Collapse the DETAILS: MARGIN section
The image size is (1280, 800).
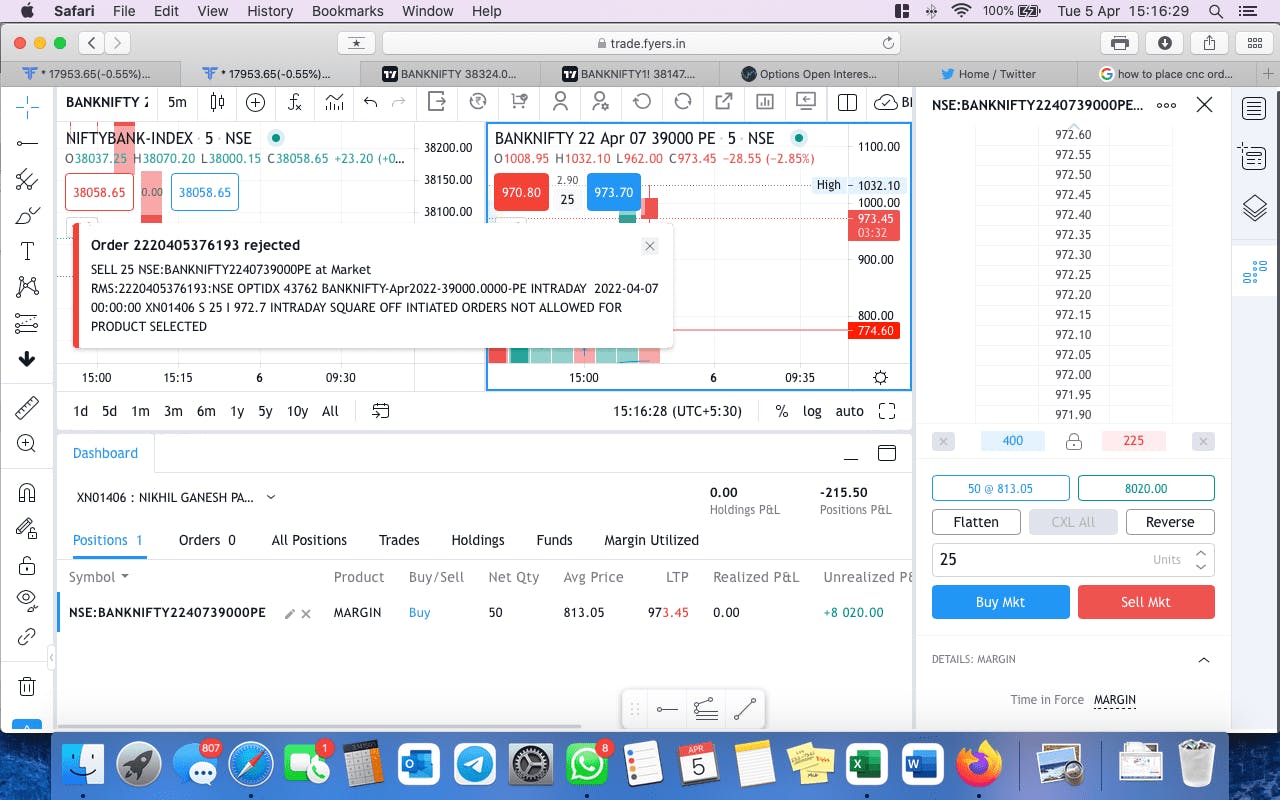(1204, 660)
